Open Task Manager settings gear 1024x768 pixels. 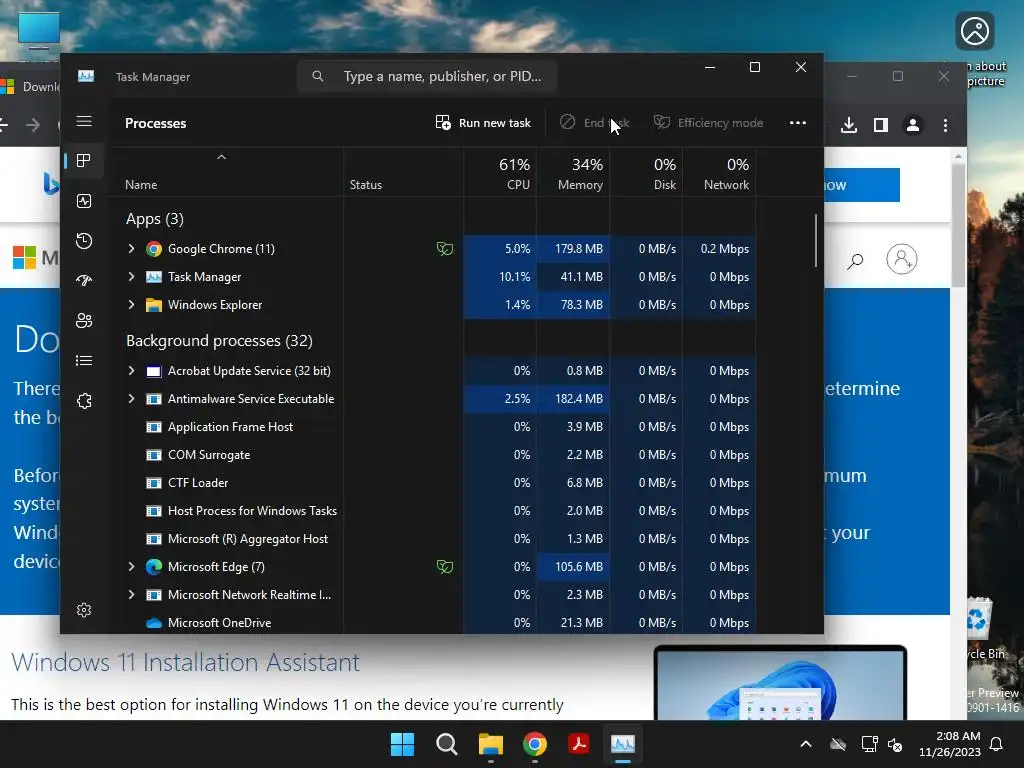click(84, 610)
